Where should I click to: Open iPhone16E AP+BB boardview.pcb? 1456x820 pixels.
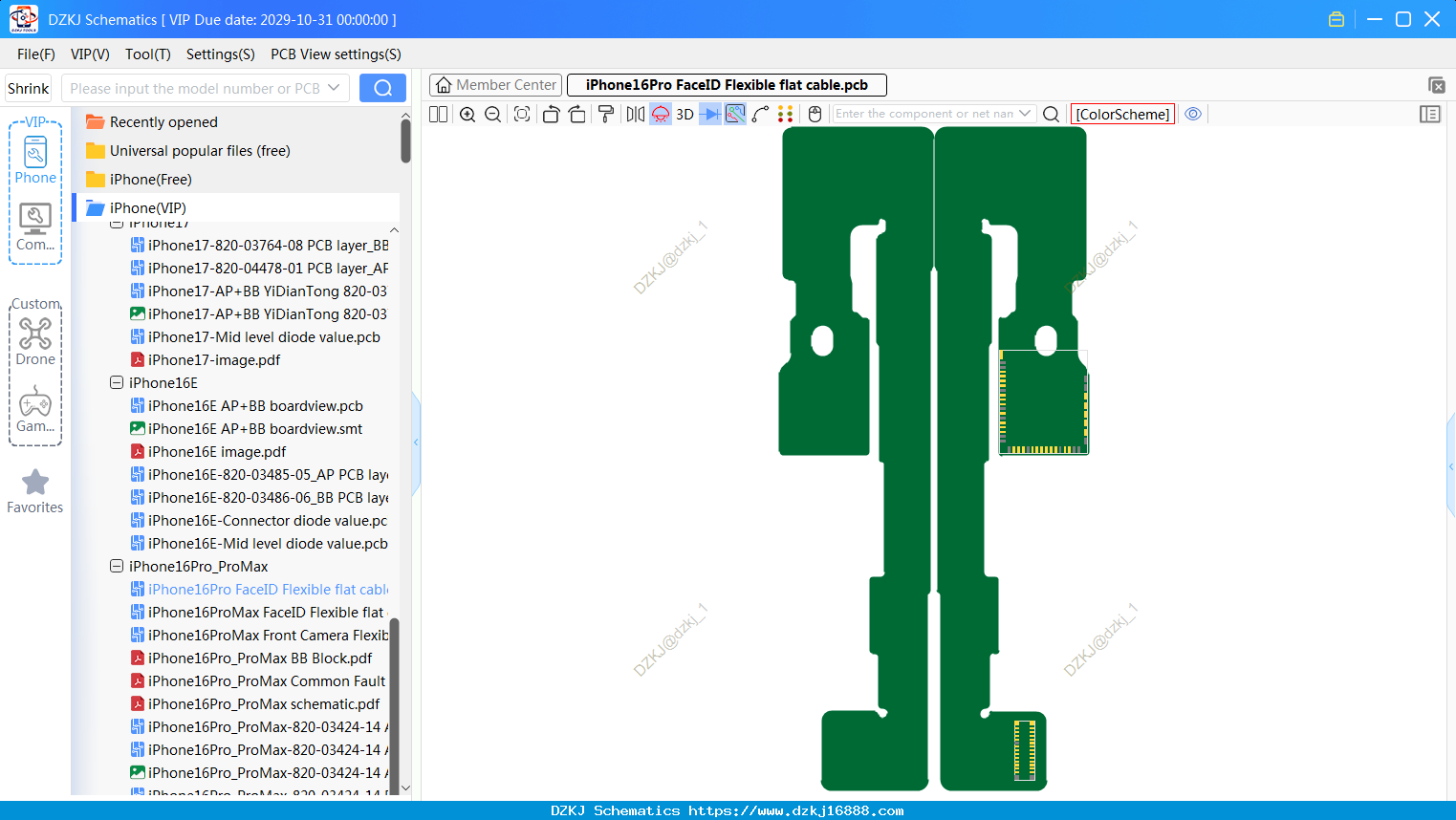[x=255, y=405]
